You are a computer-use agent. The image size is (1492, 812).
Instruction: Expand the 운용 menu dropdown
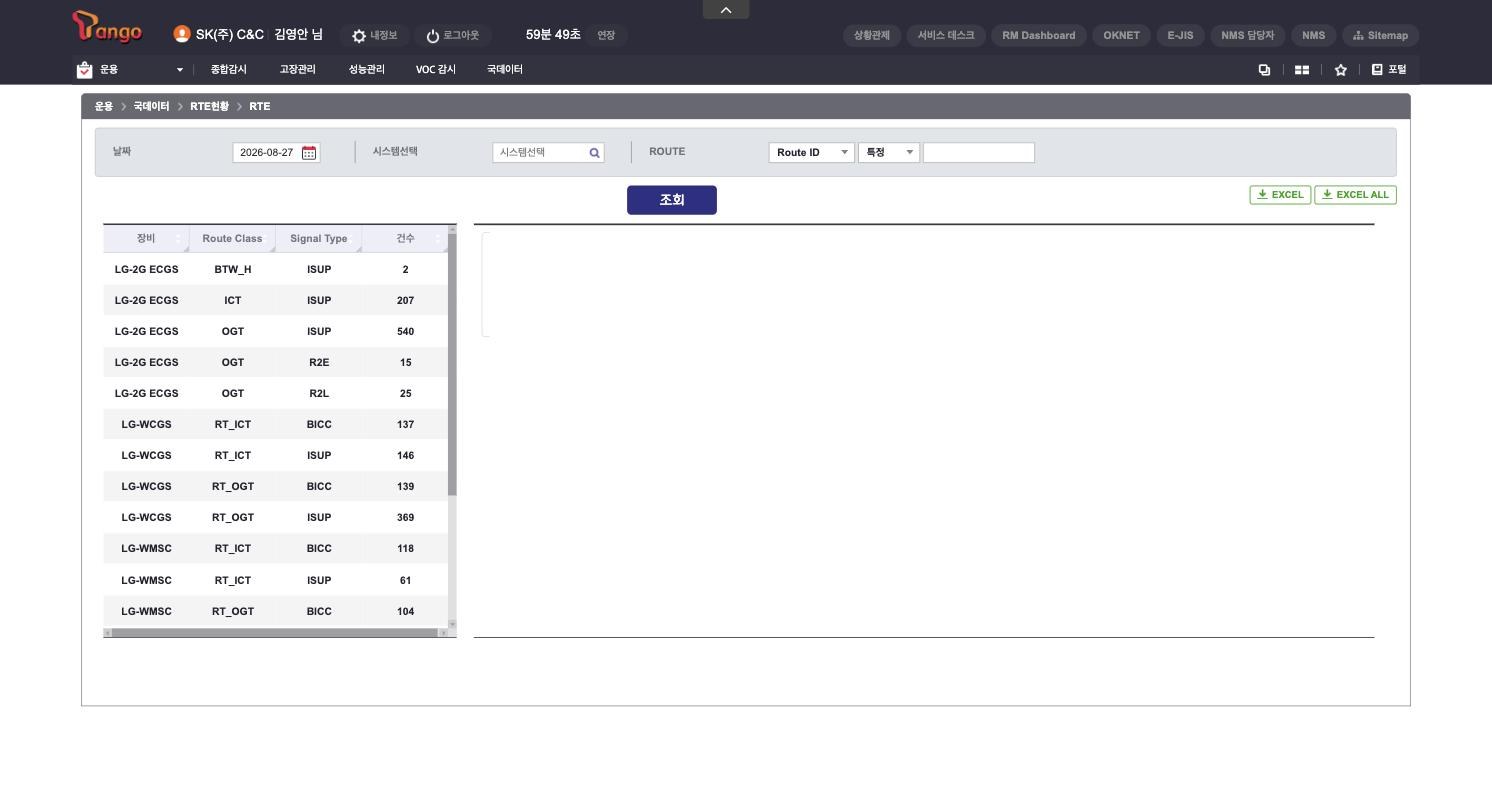[180, 70]
